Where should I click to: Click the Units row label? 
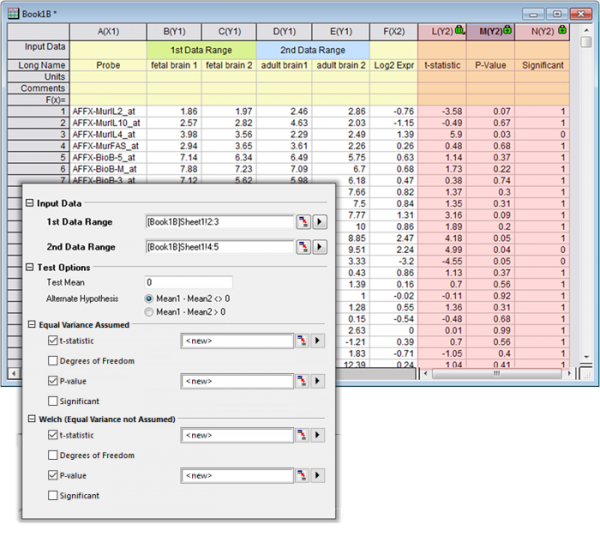point(38,77)
